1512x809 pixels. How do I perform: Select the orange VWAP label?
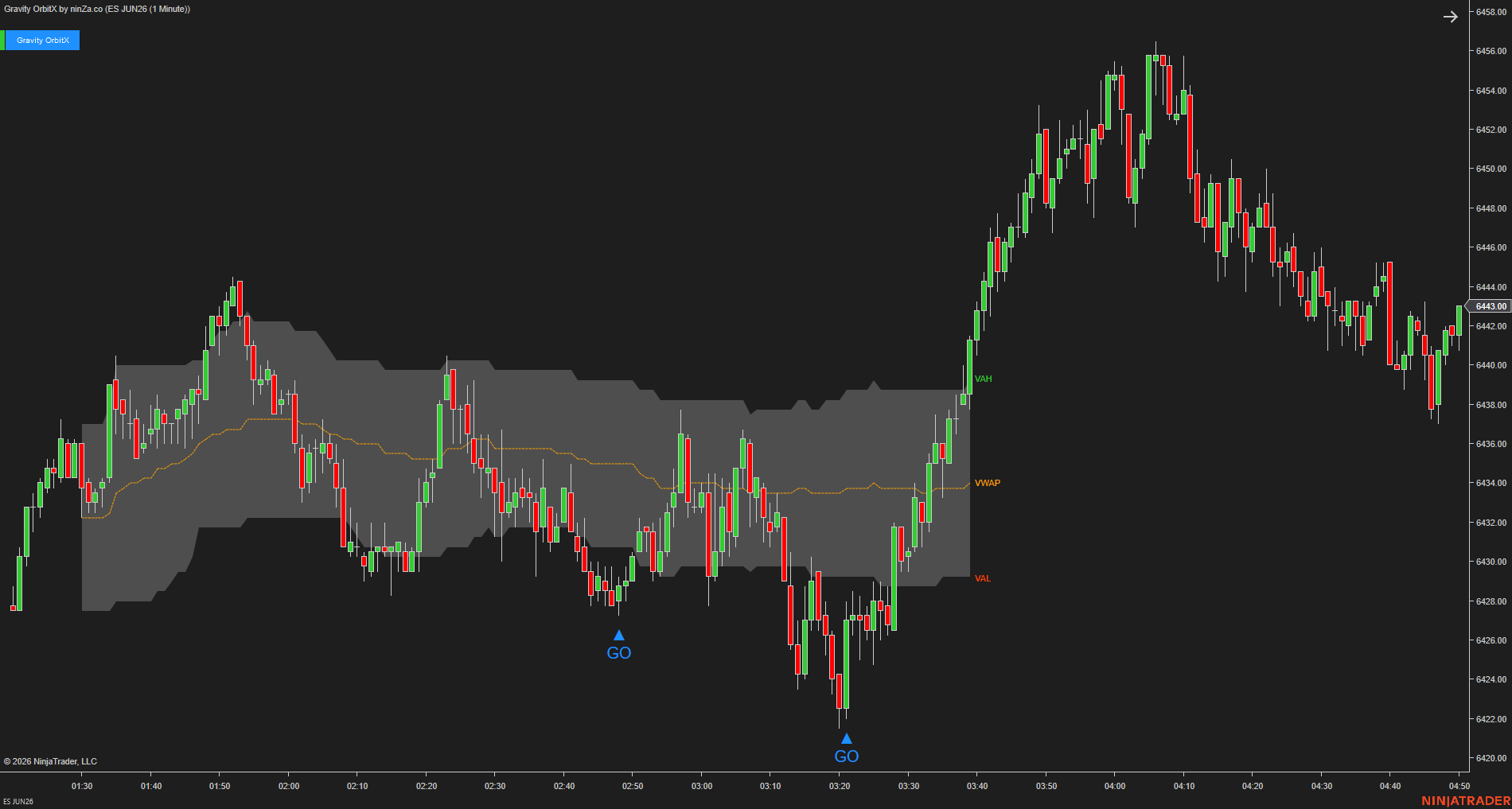point(987,483)
